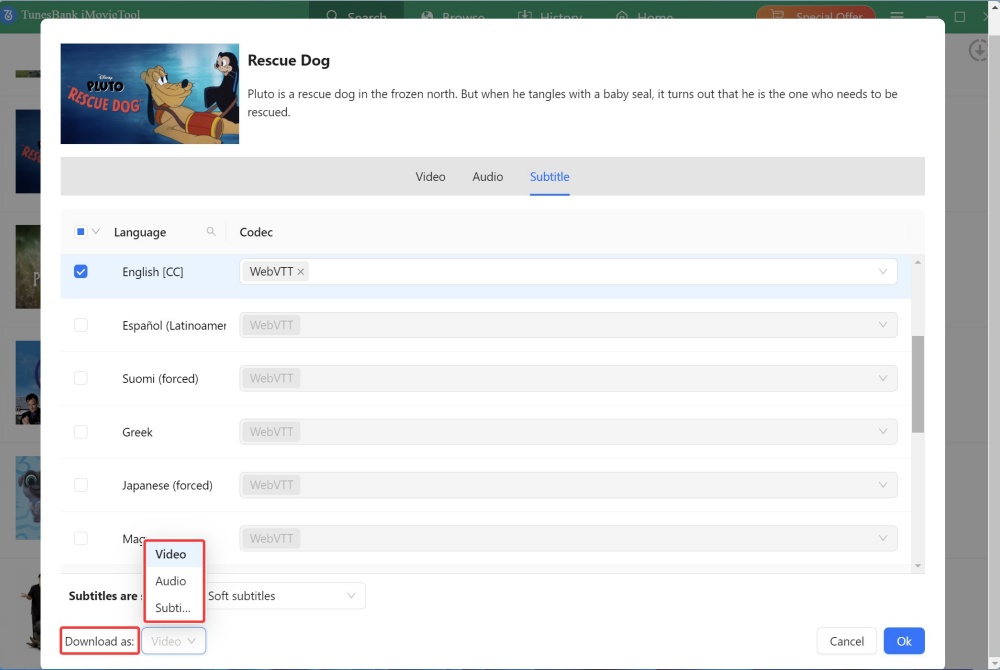Remove the WebVTT tag from English [CC]
This screenshot has width=1000, height=670.
(301, 272)
